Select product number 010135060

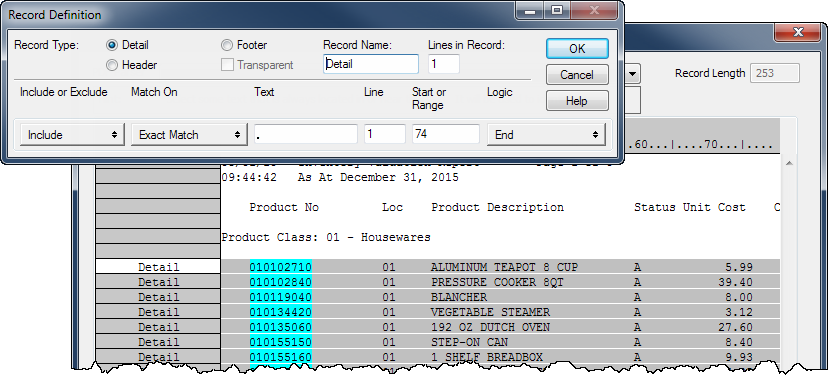click(x=281, y=327)
